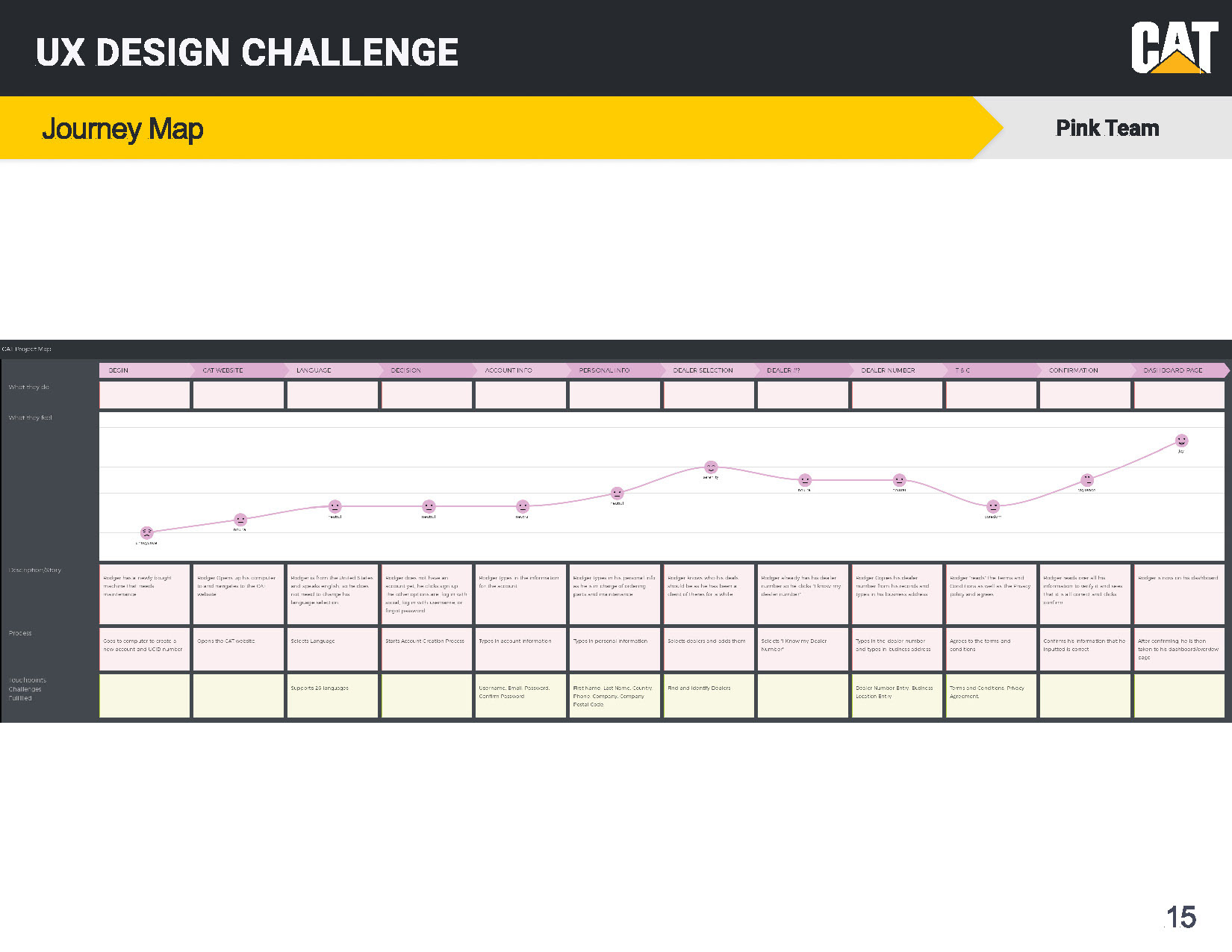This screenshot has height=952, width=1232.
Task: Click the 'Agrees to the terms and conditions' card
Action: coord(991,649)
